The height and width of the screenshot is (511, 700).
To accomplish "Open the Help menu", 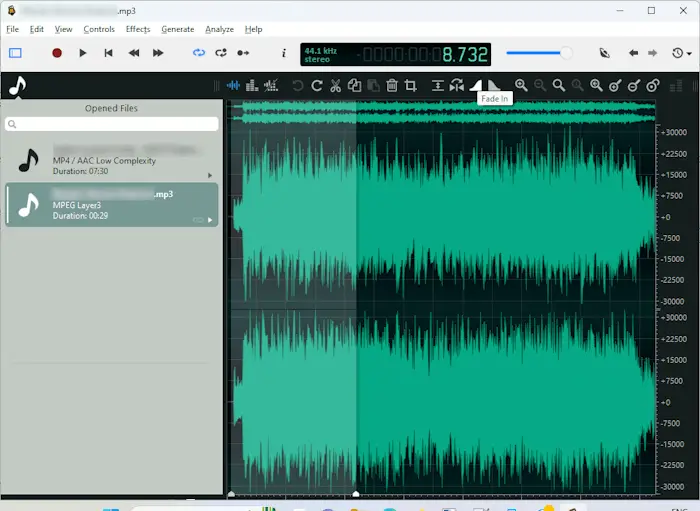I will point(253,29).
